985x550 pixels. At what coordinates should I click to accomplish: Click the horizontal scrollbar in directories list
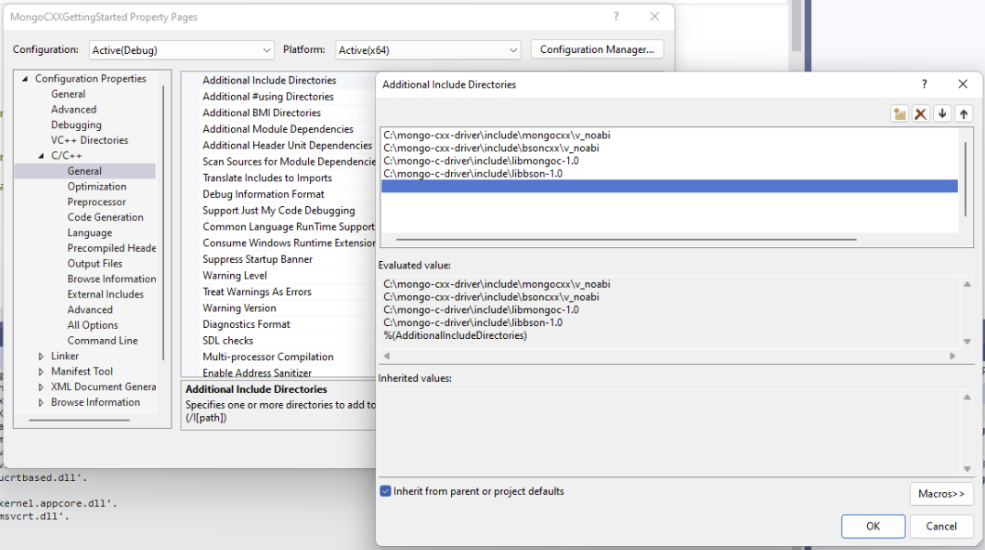tap(625, 240)
